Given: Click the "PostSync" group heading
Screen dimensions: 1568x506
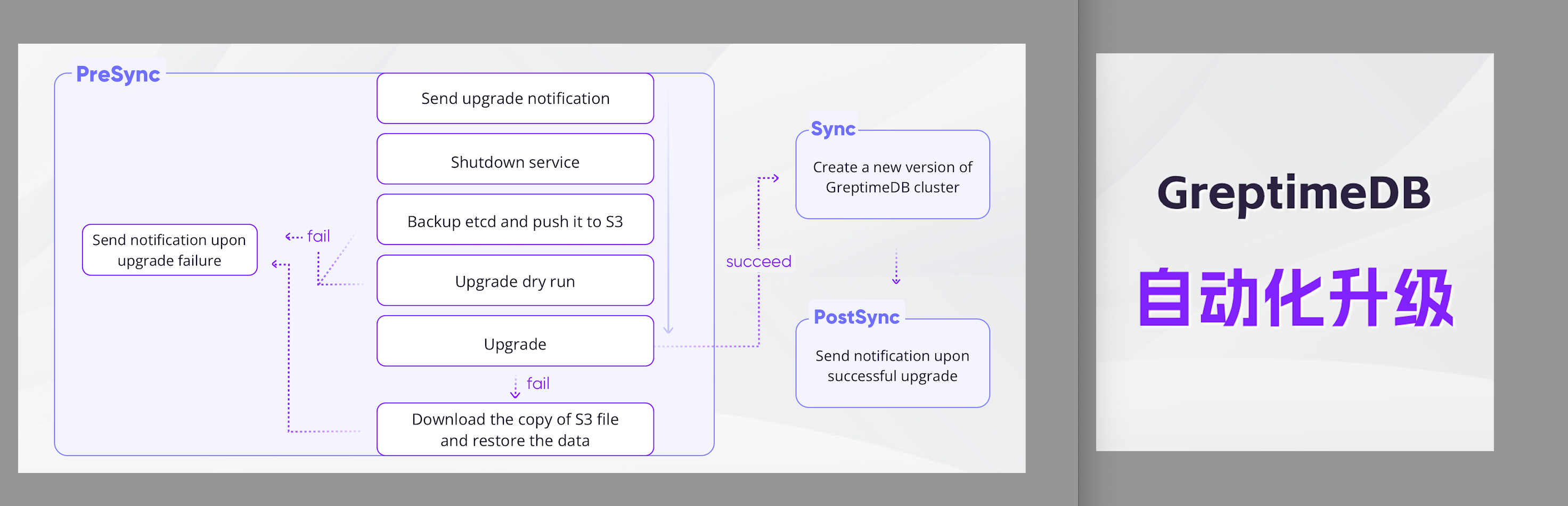Looking at the screenshot, I should (856, 316).
